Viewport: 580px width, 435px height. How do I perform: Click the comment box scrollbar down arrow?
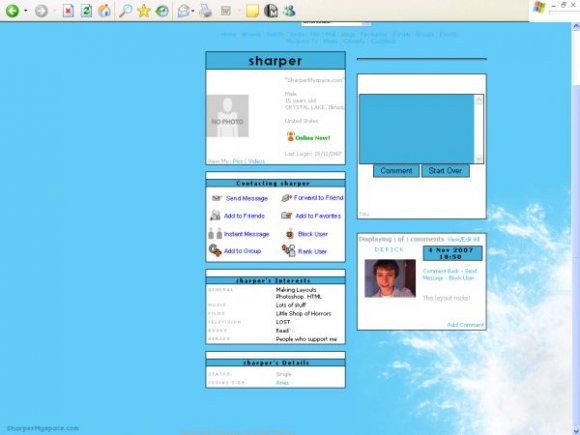pos(479,158)
